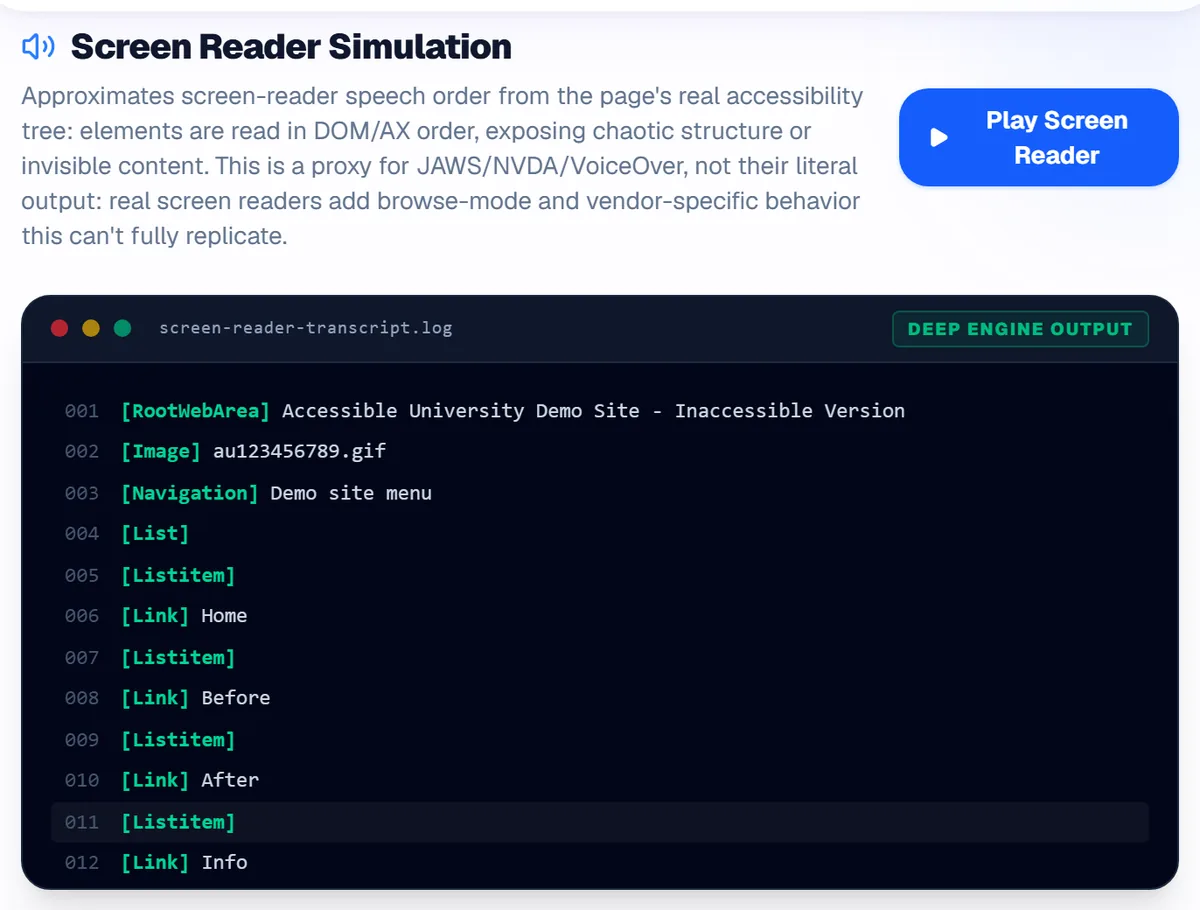This screenshot has width=1200, height=910.
Task: Select line 003 Navigation Demo site menu
Action: 600,493
